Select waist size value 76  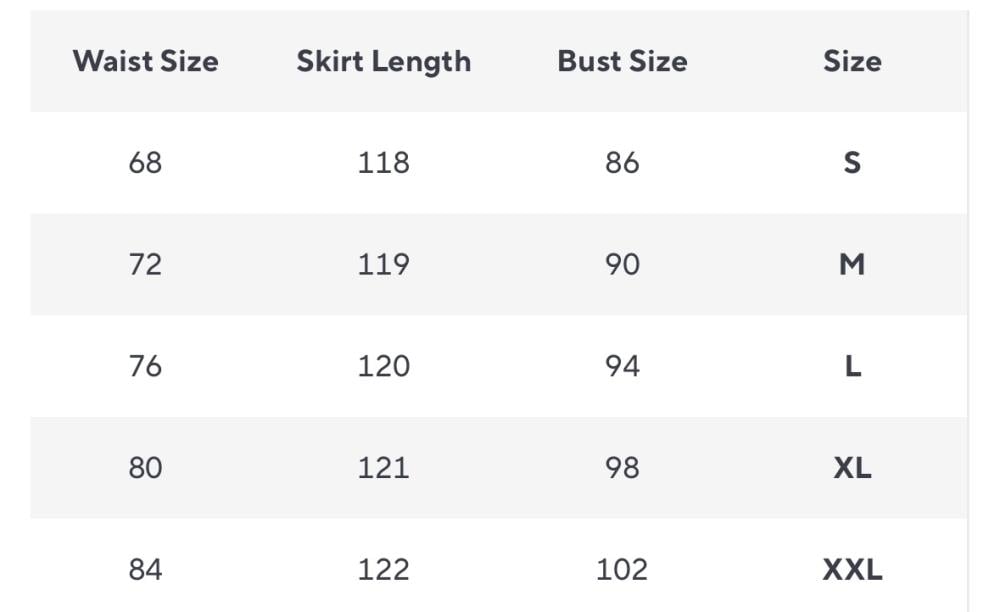coord(145,366)
